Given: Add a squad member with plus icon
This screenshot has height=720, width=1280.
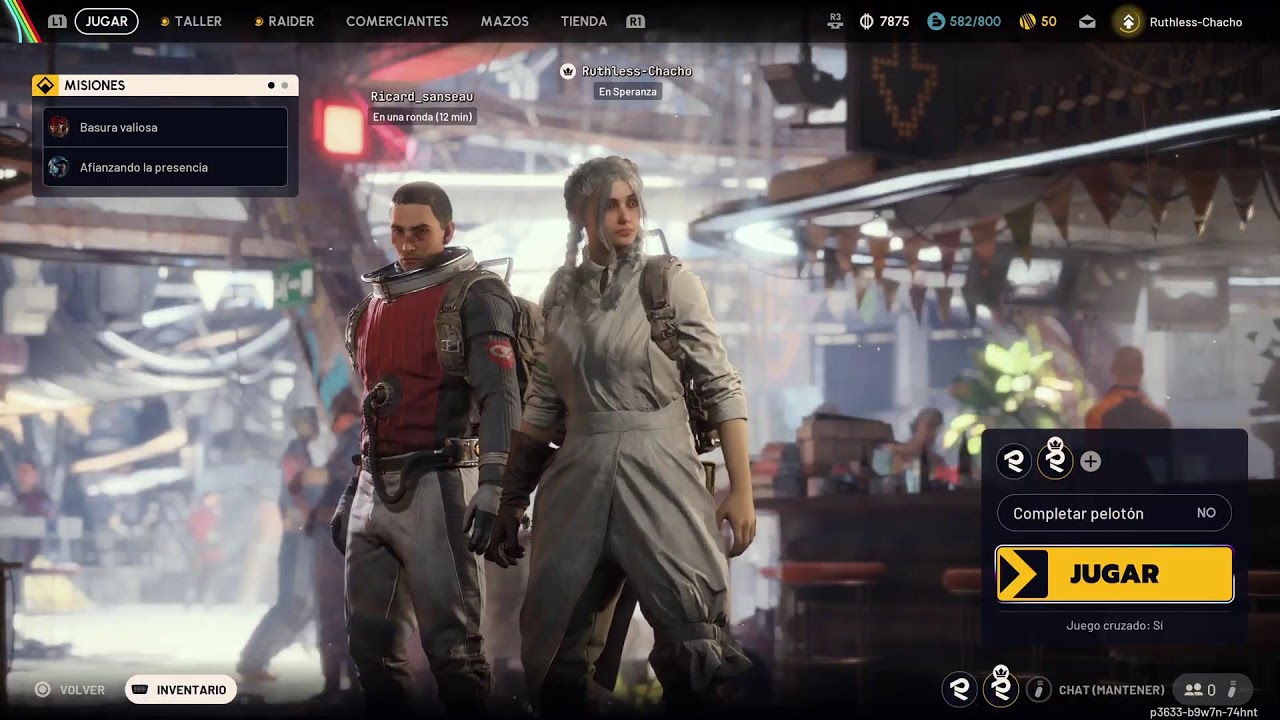Looking at the screenshot, I should (x=1091, y=461).
